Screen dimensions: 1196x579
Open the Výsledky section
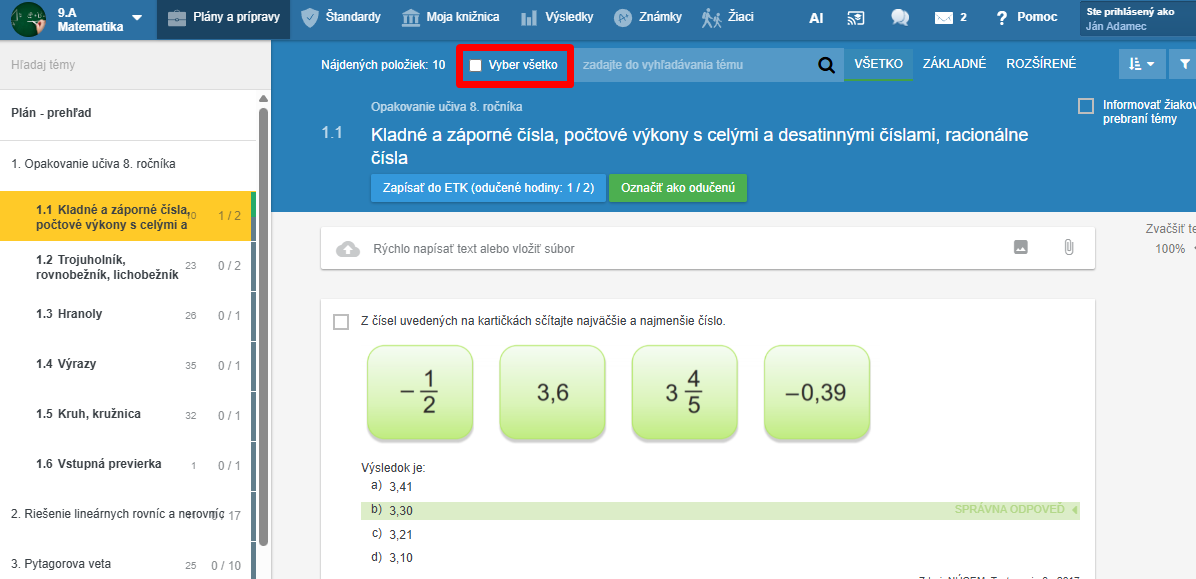(x=557, y=18)
